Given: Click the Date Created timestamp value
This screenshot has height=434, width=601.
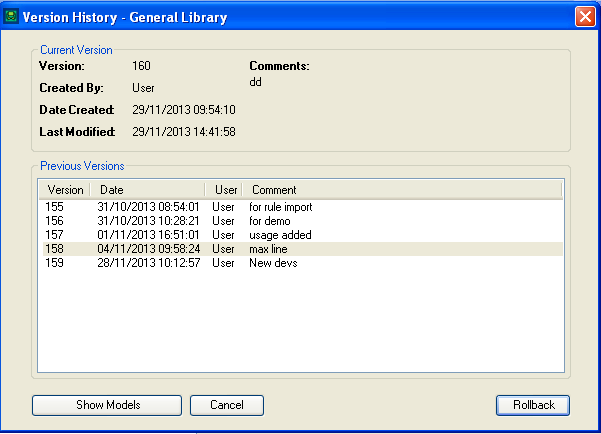Looking at the screenshot, I should click(x=183, y=110).
